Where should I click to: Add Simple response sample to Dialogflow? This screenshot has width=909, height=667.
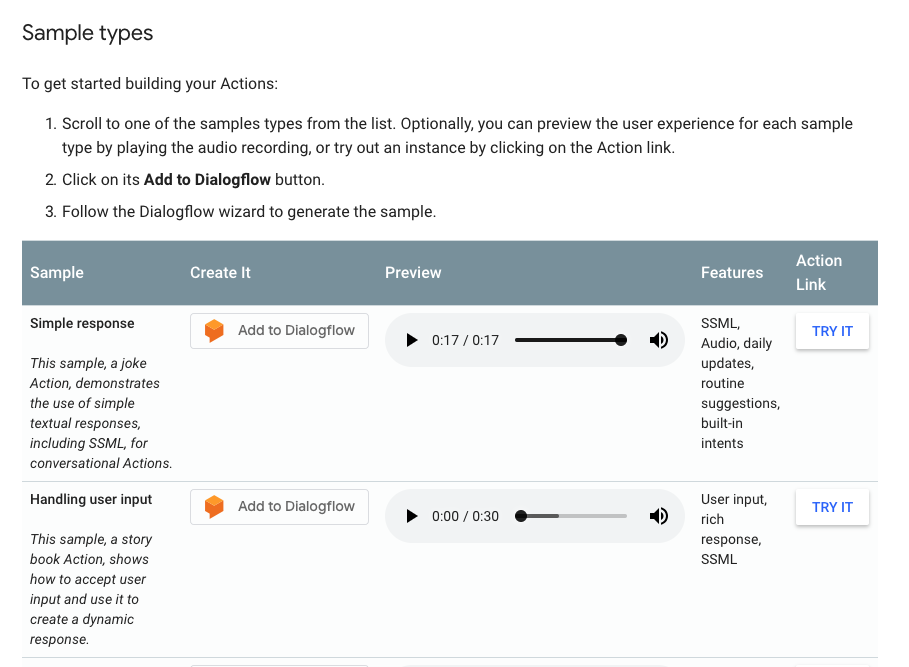279,331
